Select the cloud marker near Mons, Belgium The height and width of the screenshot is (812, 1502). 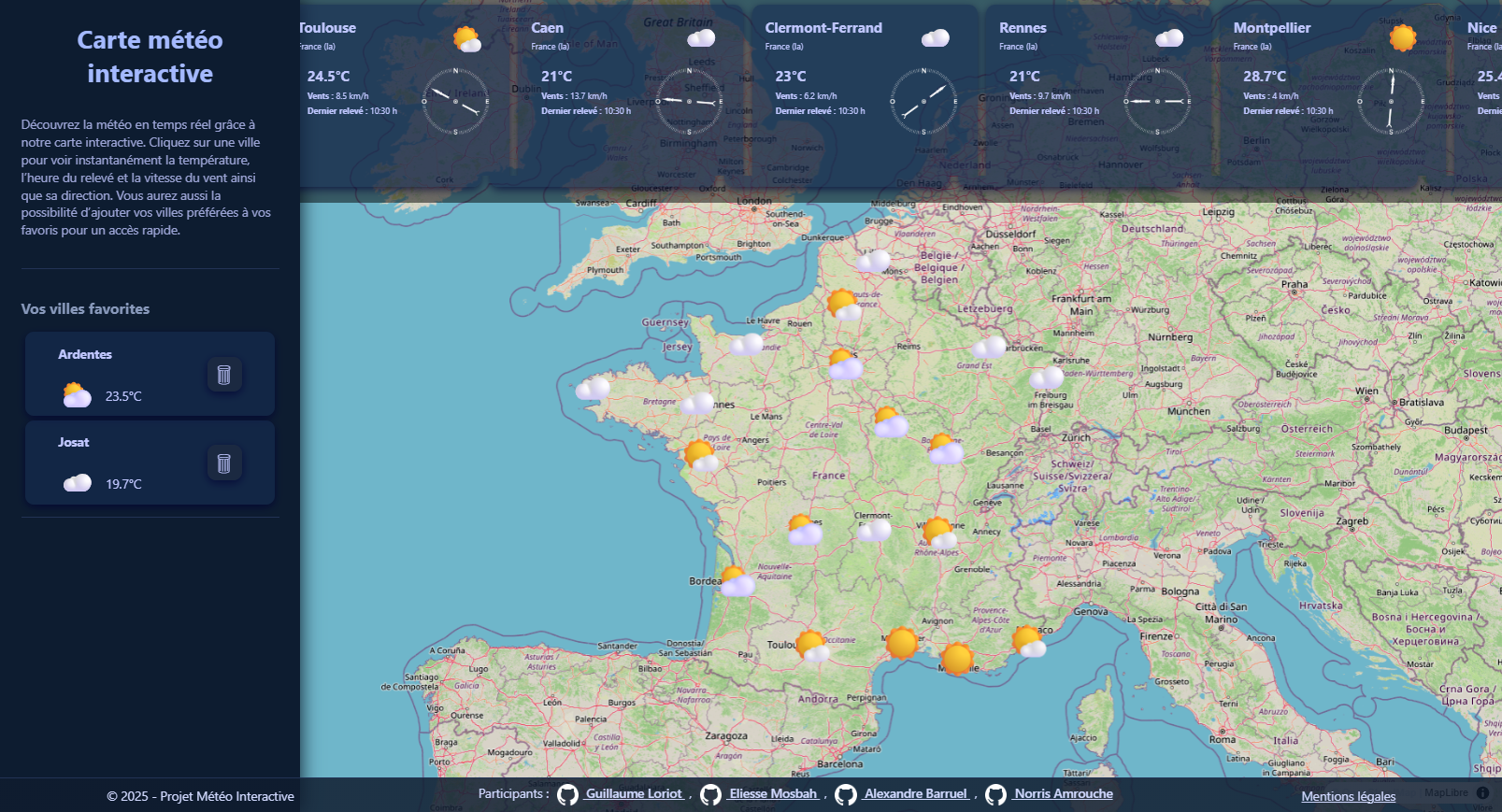(874, 262)
